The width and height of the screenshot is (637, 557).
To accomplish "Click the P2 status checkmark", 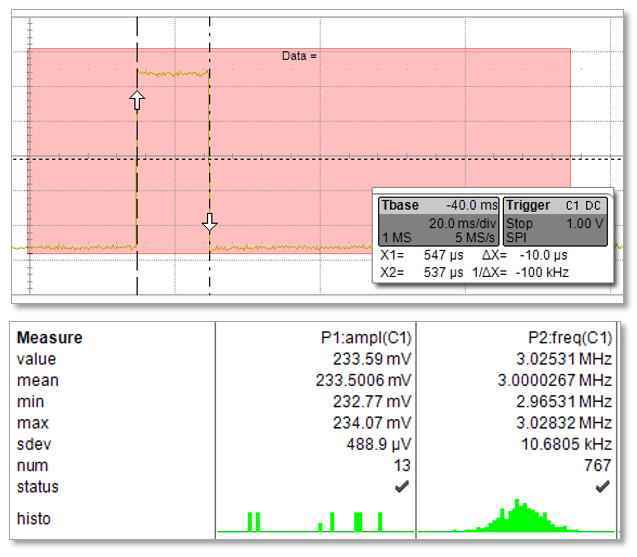I will tap(602, 486).
